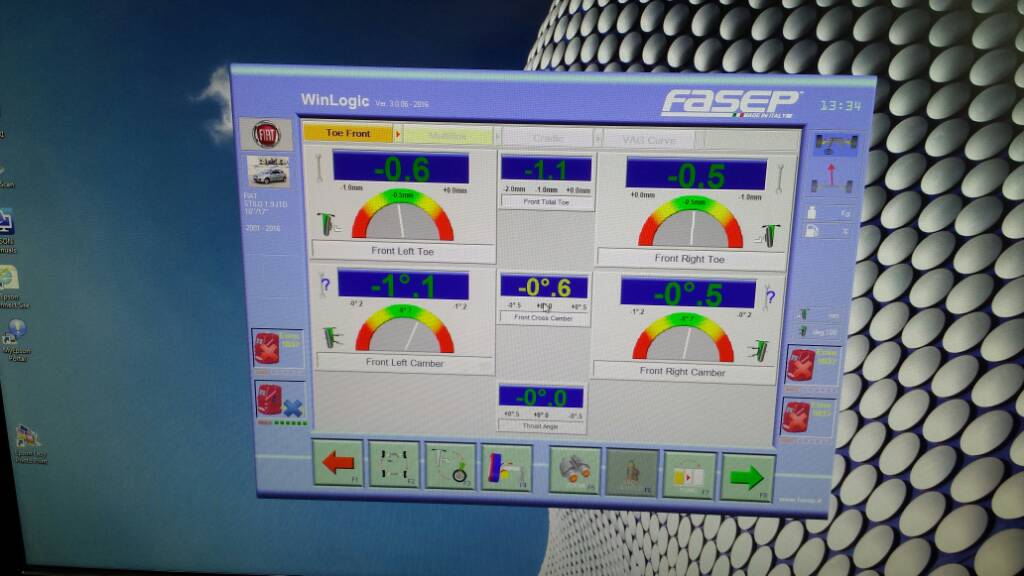Click the Front Left Camber label

[x=404, y=363]
